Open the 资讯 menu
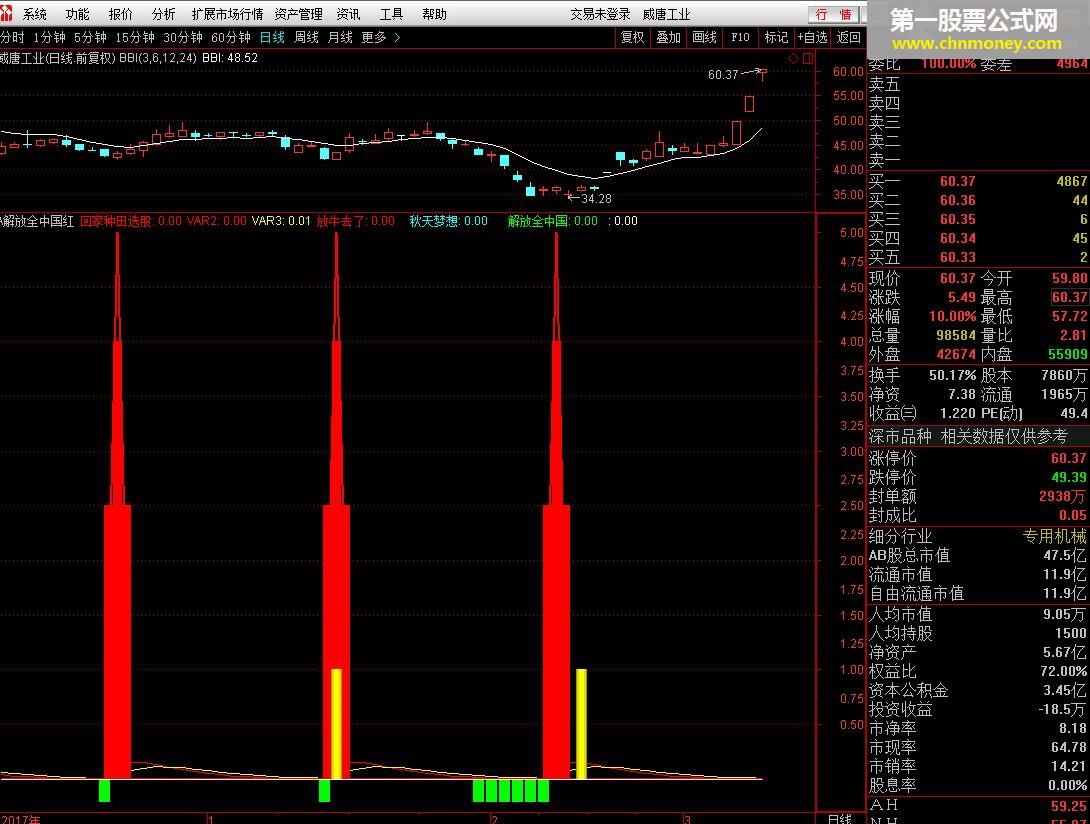The width and height of the screenshot is (1090, 824). (x=348, y=14)
